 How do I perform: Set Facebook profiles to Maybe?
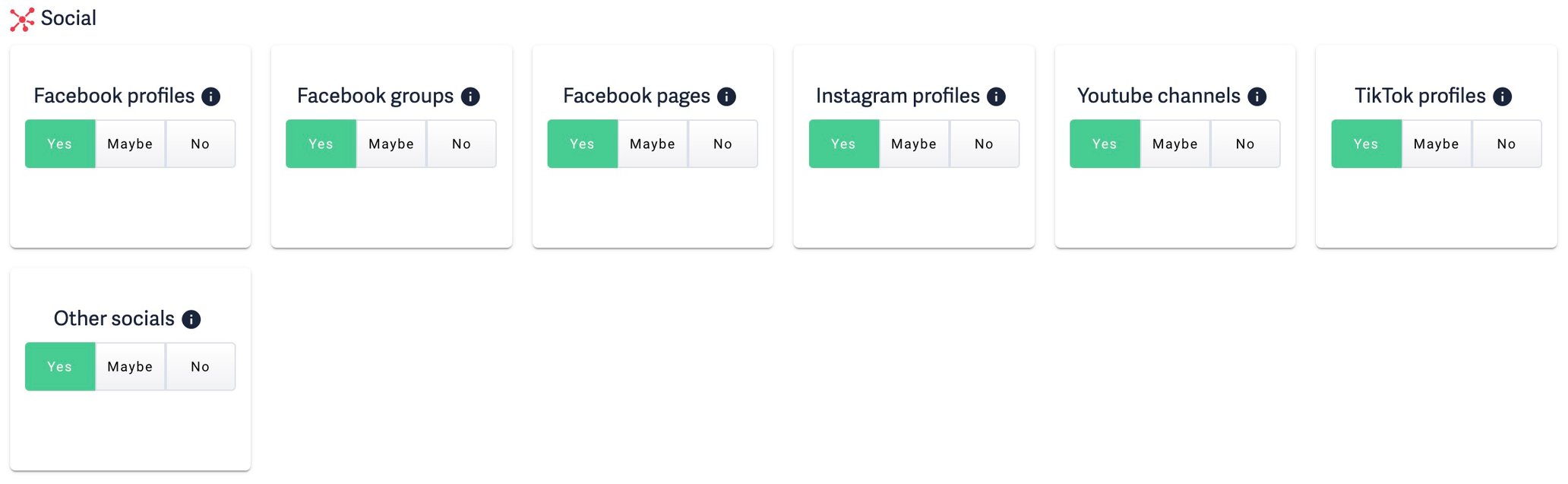point(130,144)
